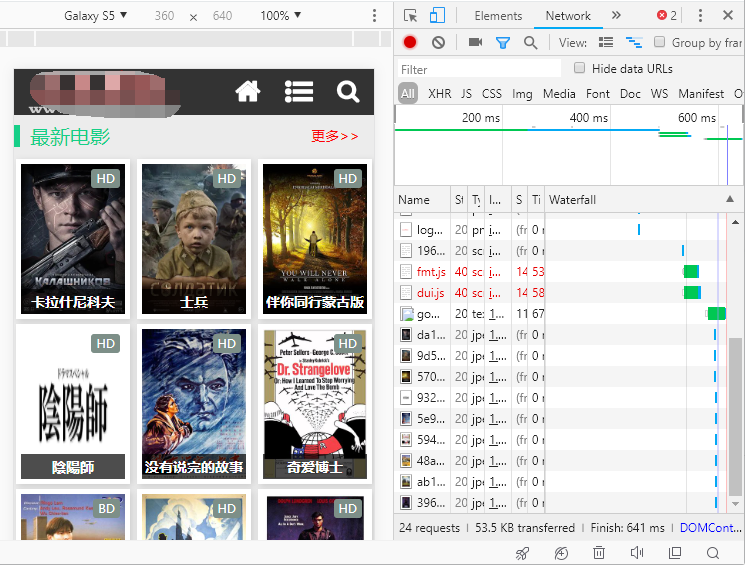Select the fmt.js failed request row
Screen dimensions: 745x565
(561, 272)
